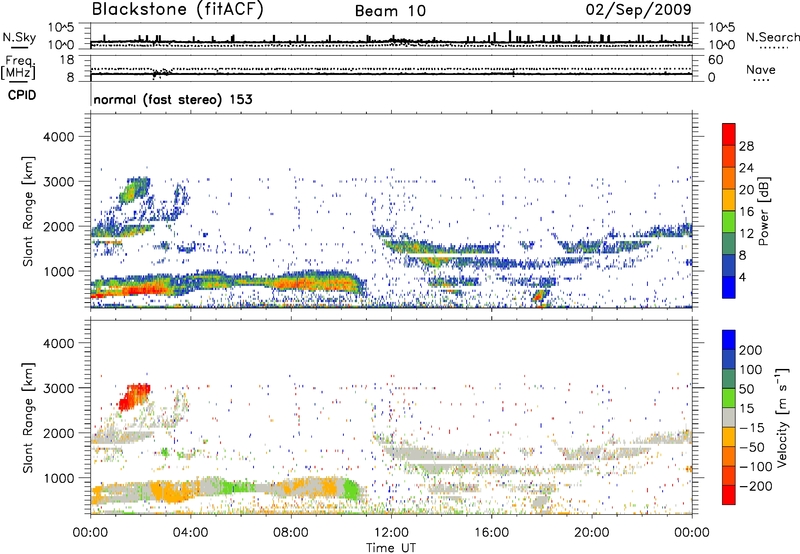800x554 pixels.
Task: Click the red velocity patch near 3000 km
Action: pyautogui.click(x=135, y=397)
